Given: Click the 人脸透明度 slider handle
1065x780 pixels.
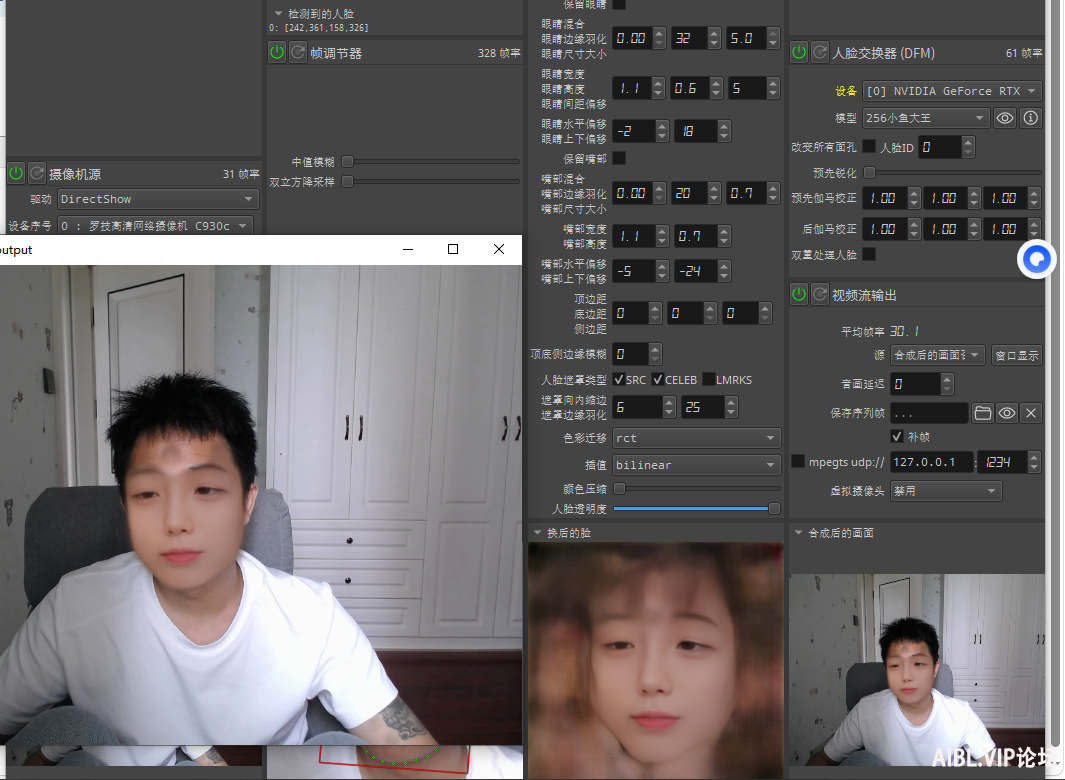Looking at the screenshot, I should (x=774, y=508).
